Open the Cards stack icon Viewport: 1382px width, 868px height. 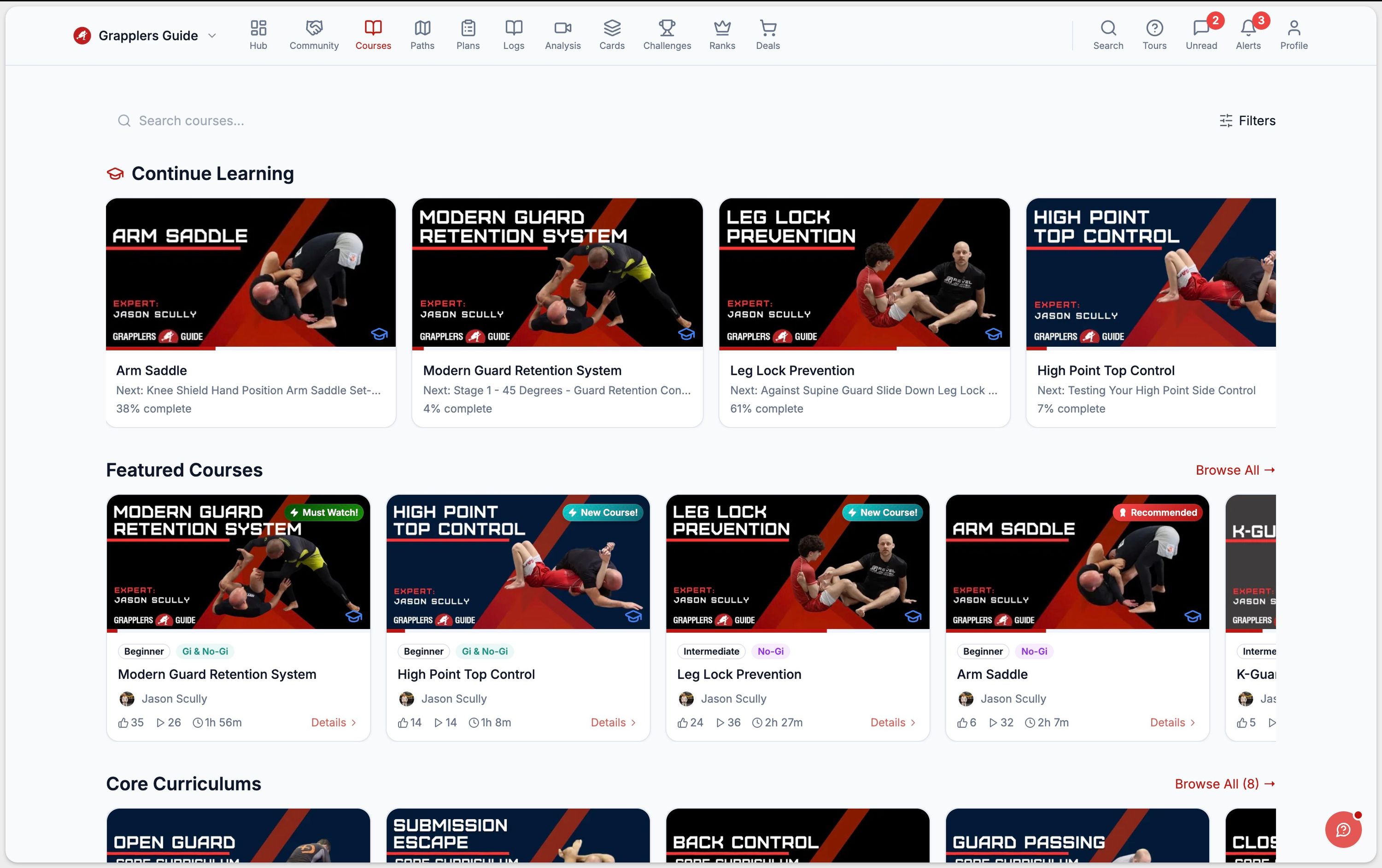click(612, 28)
